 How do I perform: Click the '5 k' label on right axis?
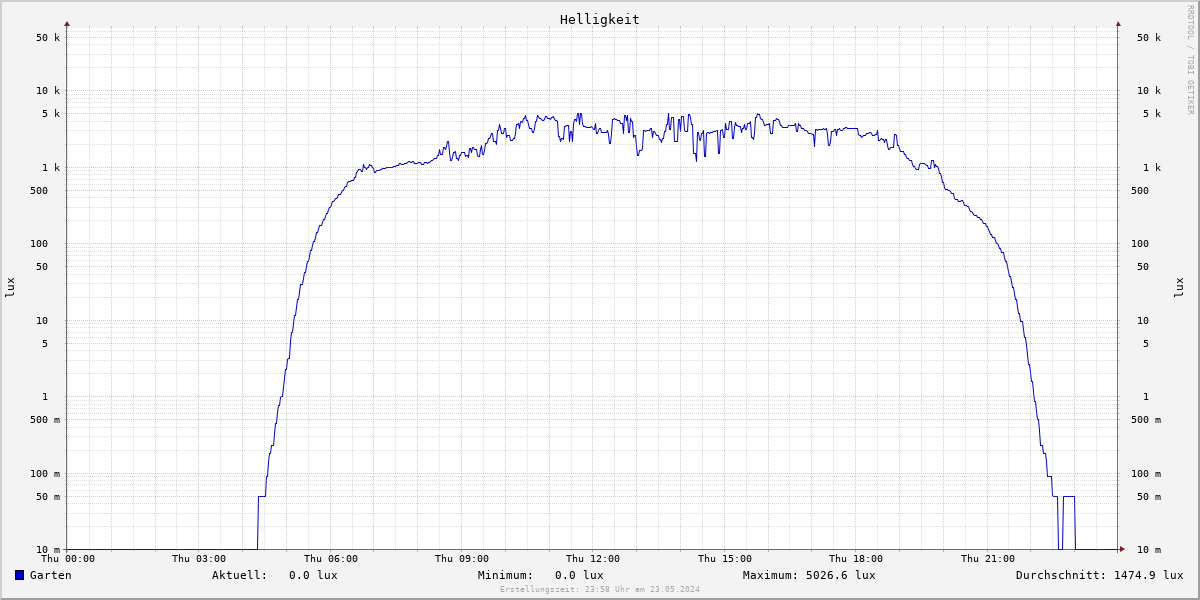click(x=1152, y=114)
